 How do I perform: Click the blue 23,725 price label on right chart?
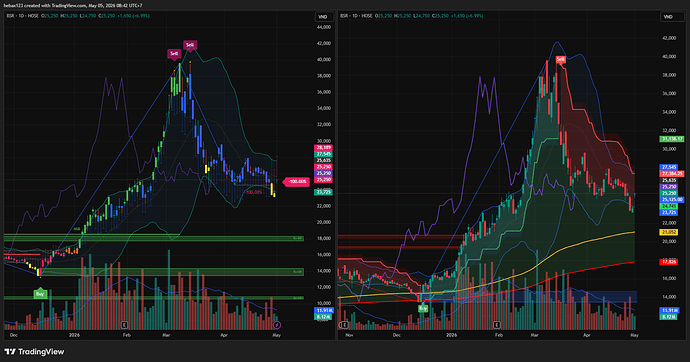point(669,213)
